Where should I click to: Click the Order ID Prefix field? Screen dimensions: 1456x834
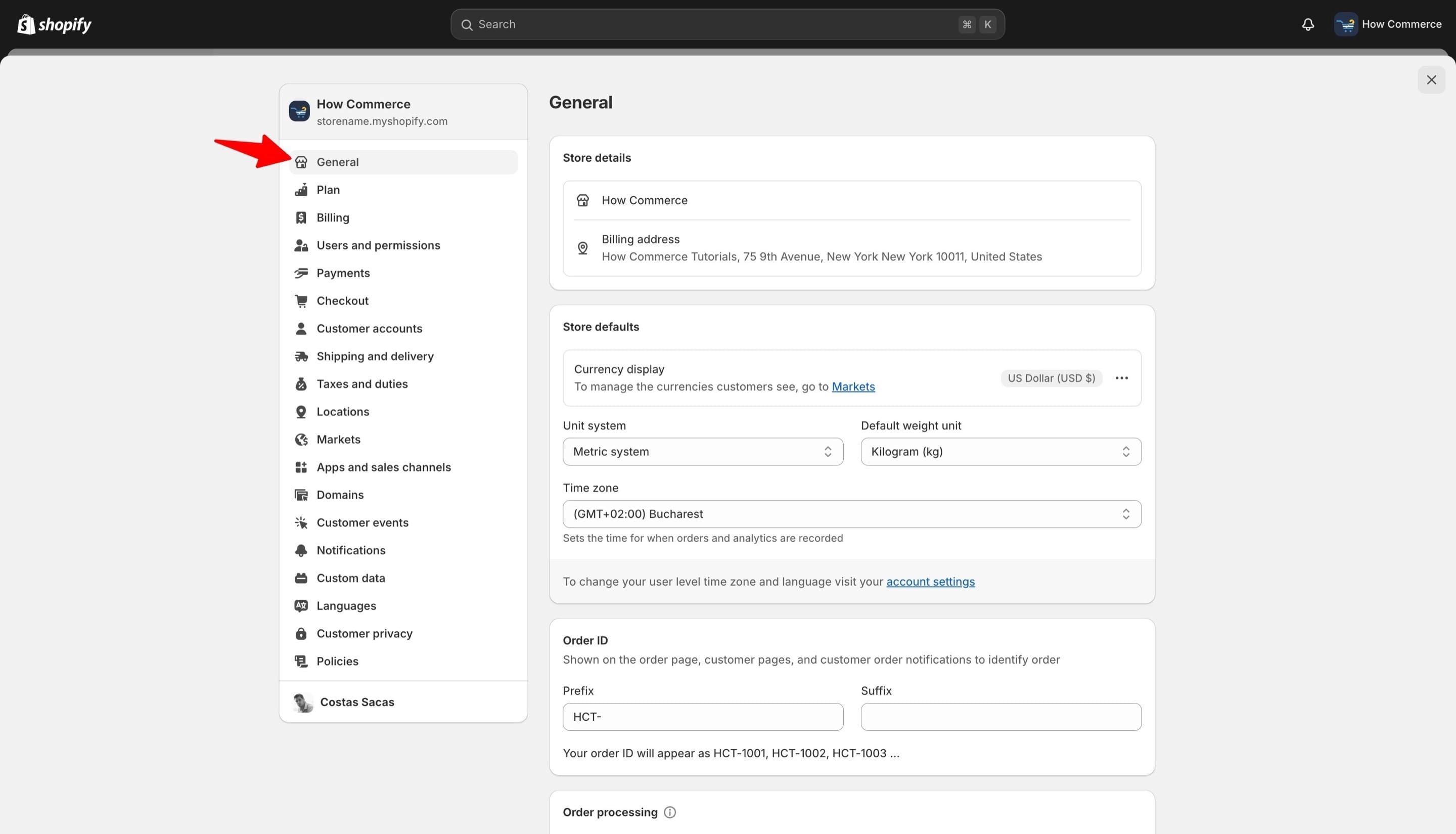pos(703,717)
